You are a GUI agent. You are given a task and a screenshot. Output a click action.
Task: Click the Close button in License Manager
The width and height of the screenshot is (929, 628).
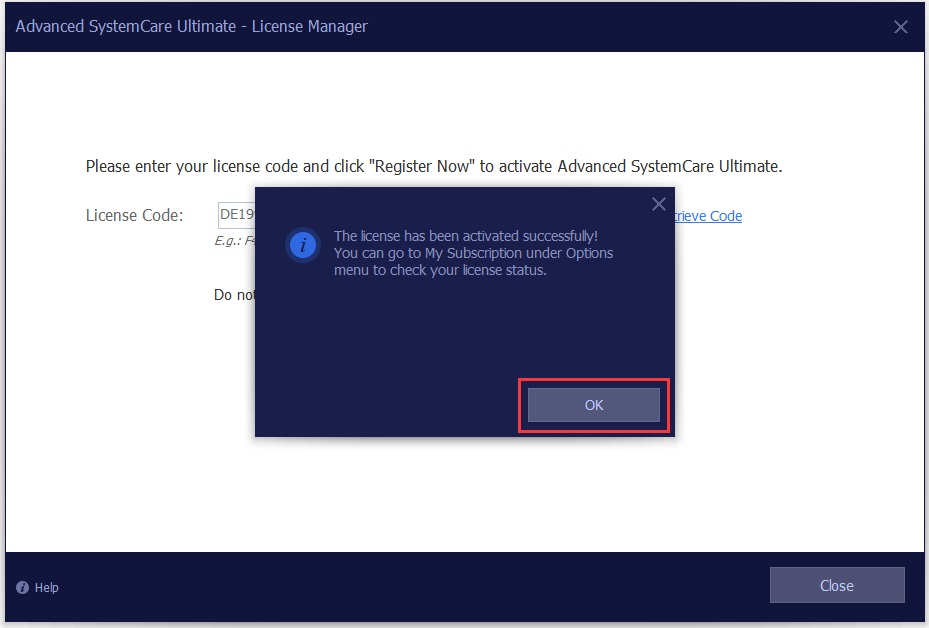point(837,585)
